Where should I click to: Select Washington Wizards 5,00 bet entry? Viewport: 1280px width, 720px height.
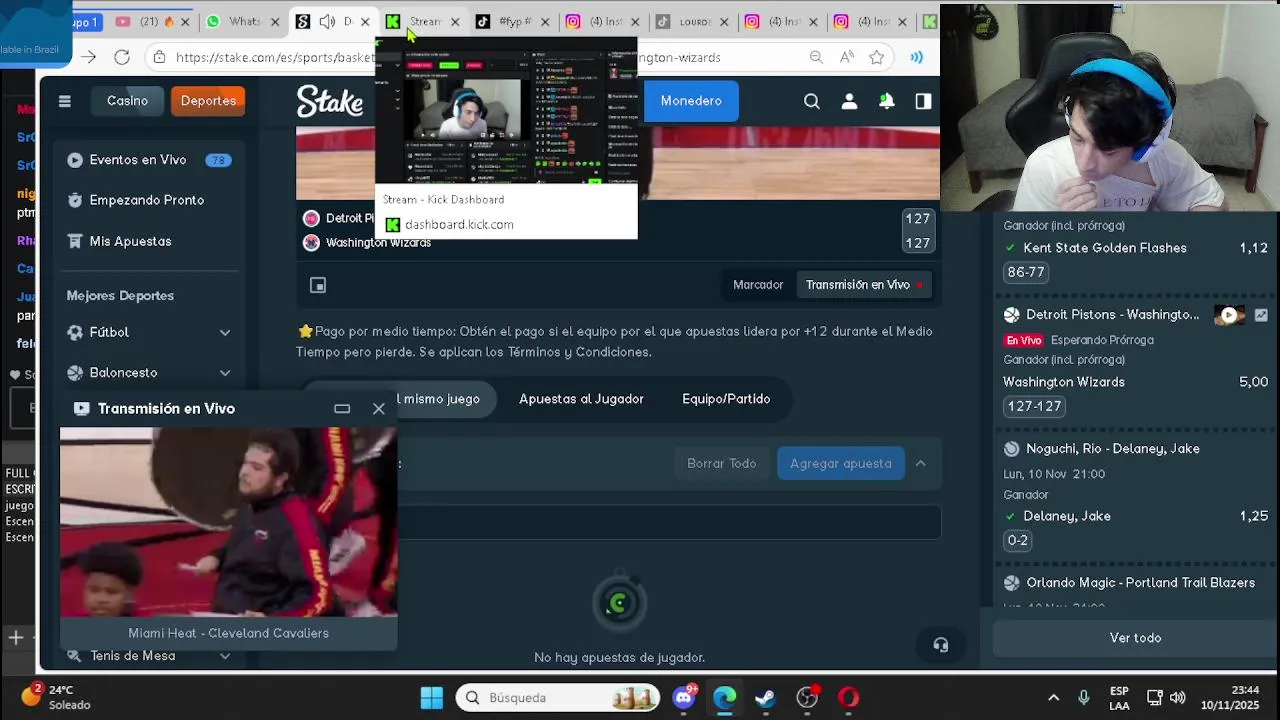[x=1135, y=382]
